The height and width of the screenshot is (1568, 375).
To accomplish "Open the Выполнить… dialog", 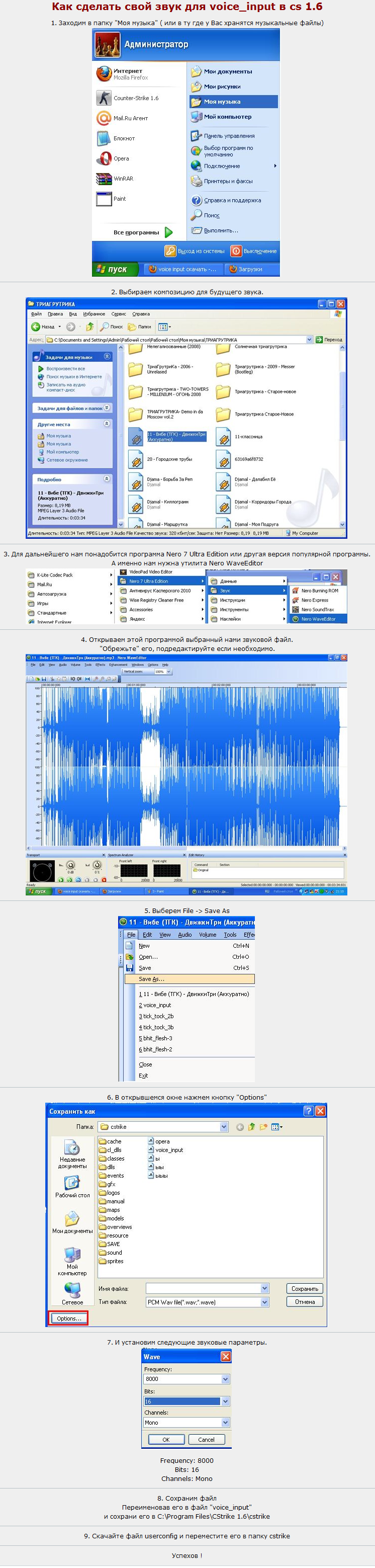I will [x=215, y=231].
